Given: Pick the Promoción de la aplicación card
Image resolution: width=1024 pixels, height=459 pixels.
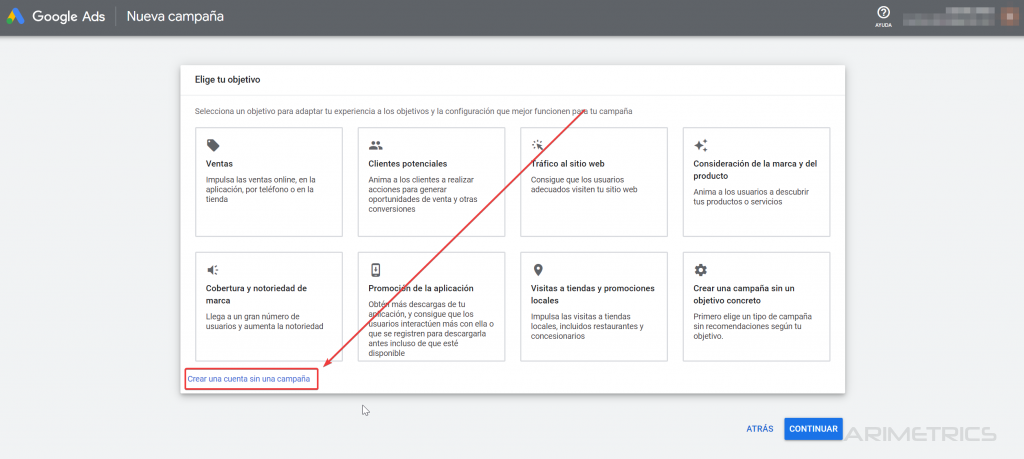Looking at the screenshot, I should pos(432,306).
